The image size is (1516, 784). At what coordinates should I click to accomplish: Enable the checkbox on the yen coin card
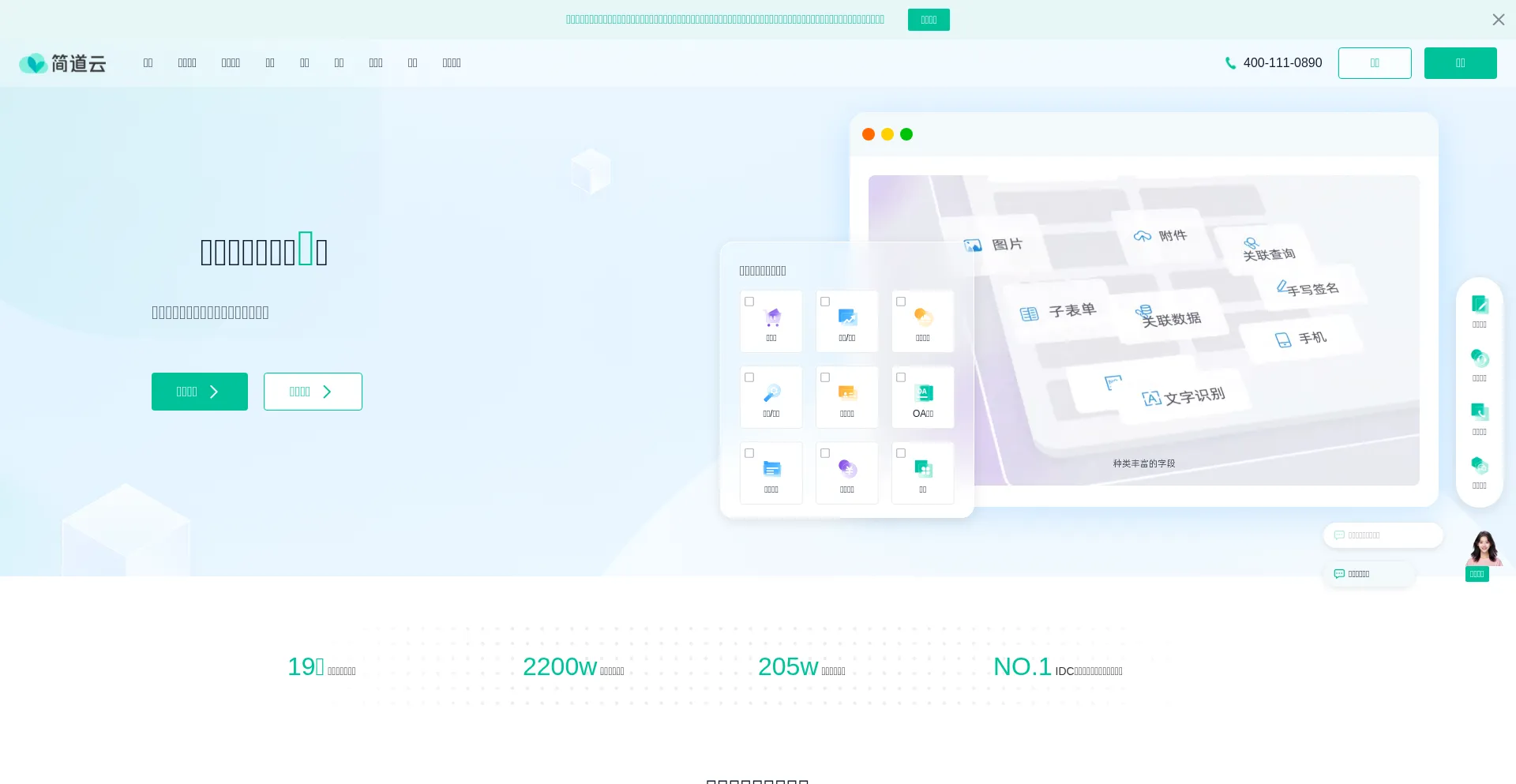click(x=825, y=453)
